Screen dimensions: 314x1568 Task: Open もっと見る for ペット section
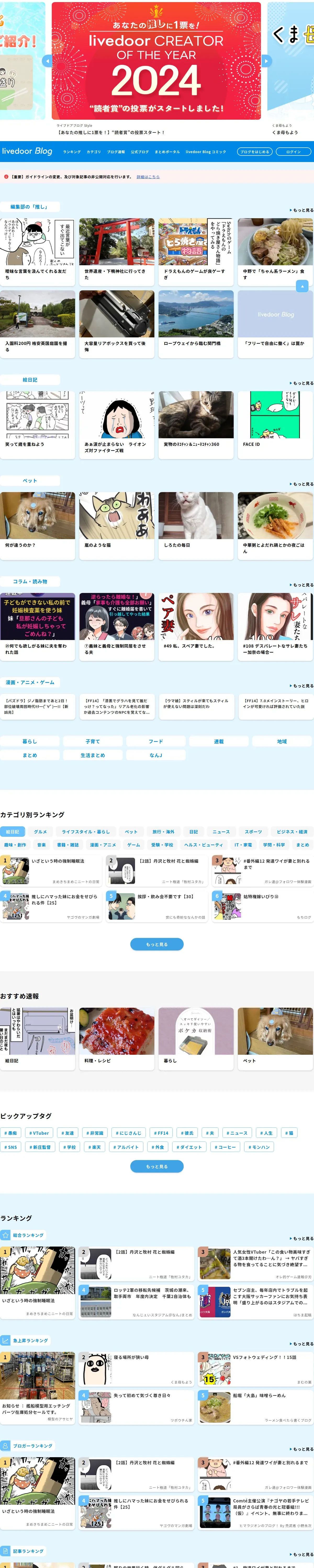point(302,484)
